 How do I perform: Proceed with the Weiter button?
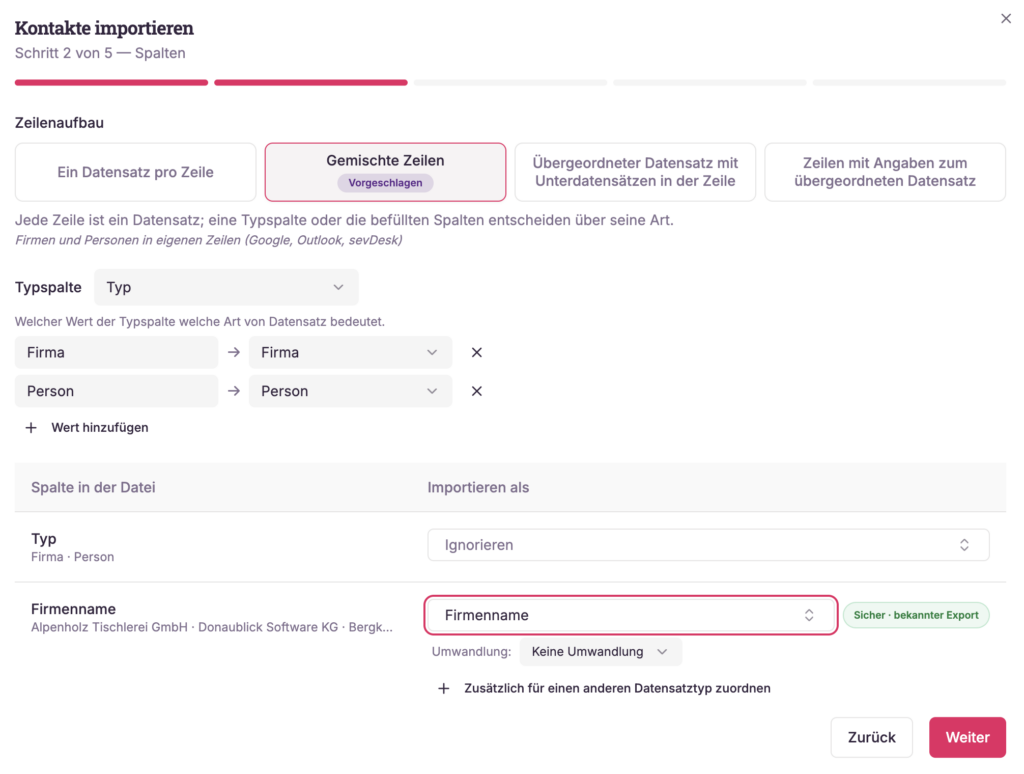pyautogui.click(x=967, y=737)
